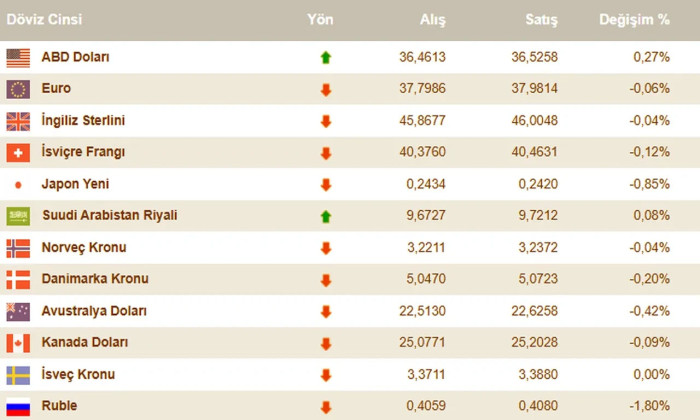Click the Satış column header
700x420 pixels.
542,20
